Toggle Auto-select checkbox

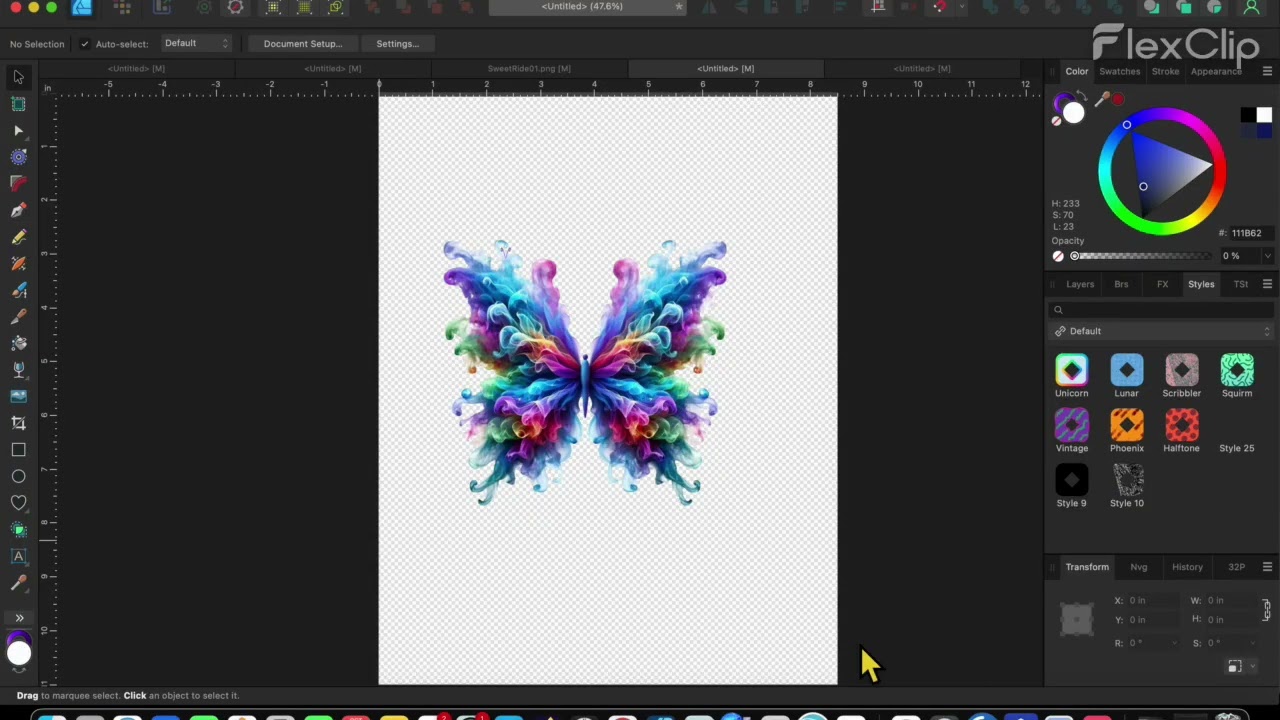click(85, 44)
